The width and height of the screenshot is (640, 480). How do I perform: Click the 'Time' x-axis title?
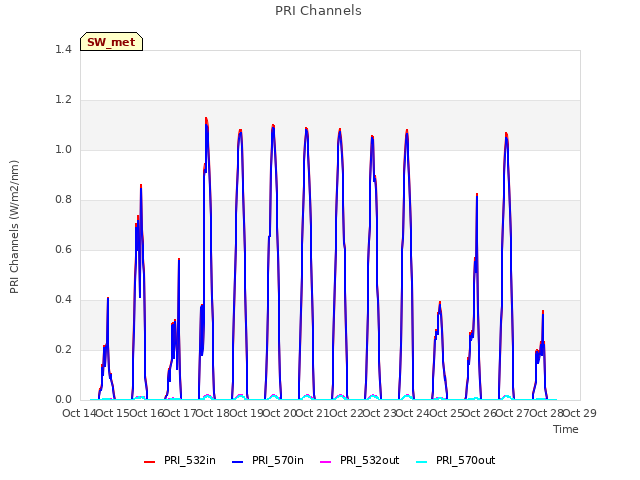[x=566, y=429]
